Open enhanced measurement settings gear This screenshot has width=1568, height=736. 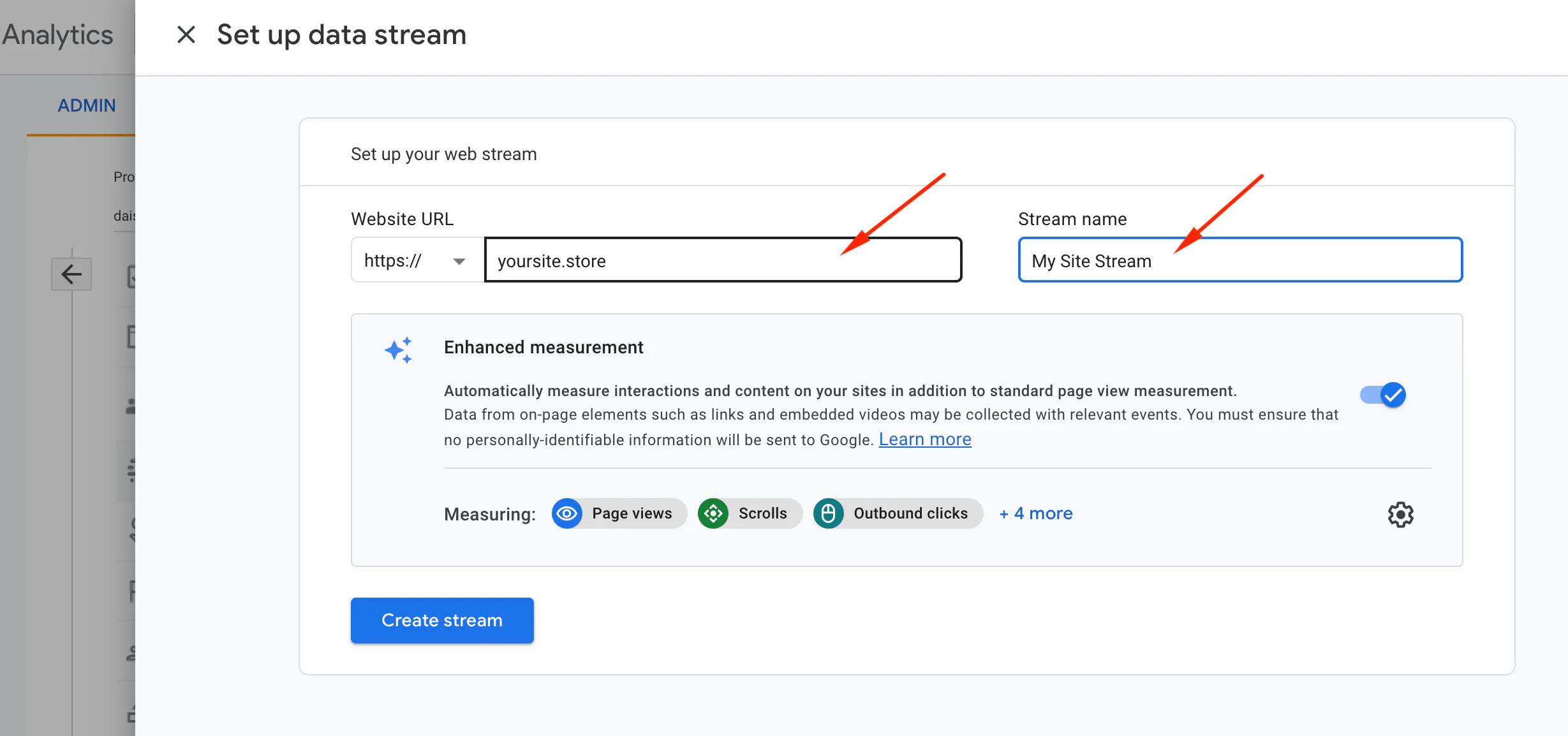tap(1400, 514)
